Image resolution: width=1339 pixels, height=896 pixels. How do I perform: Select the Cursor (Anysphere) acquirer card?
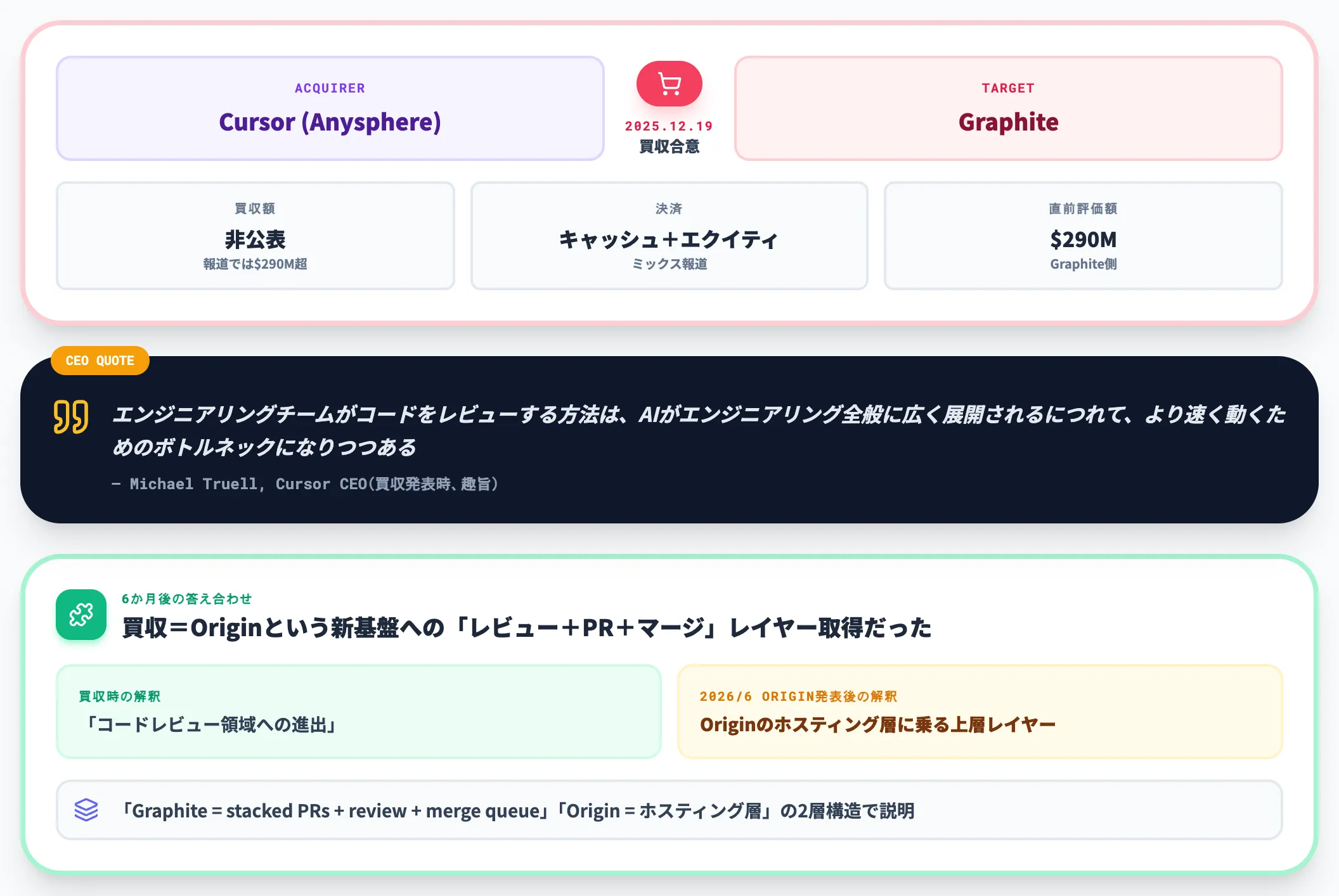[x=330, y=108]
